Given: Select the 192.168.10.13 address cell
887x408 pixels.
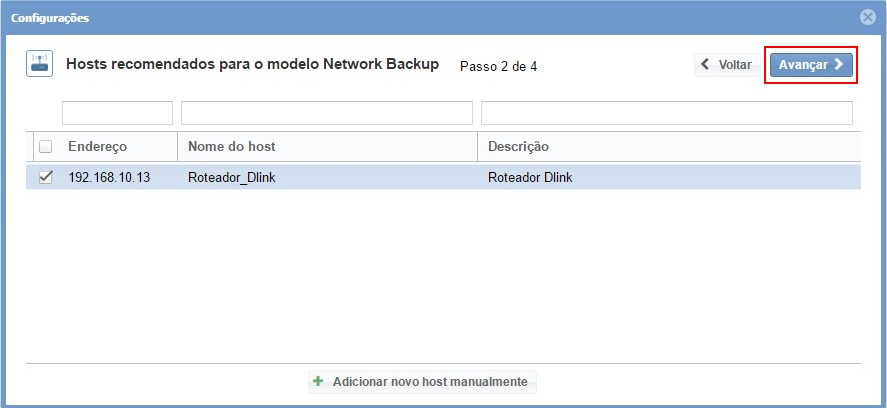Looking at the screenshot, I should pyautogui.click(x=109, y=178).
